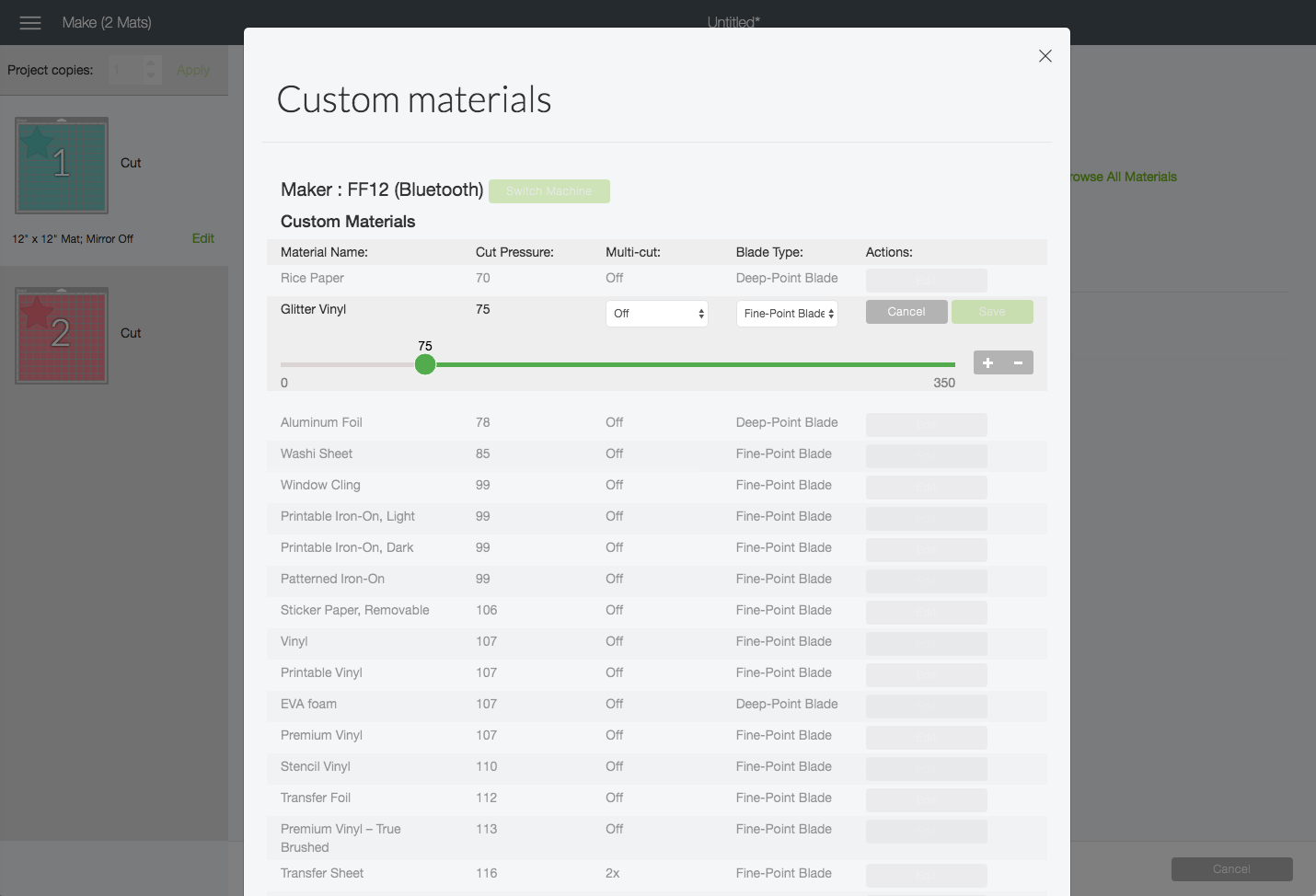Select mat 1 teal thumbnail

pos(62,166)
